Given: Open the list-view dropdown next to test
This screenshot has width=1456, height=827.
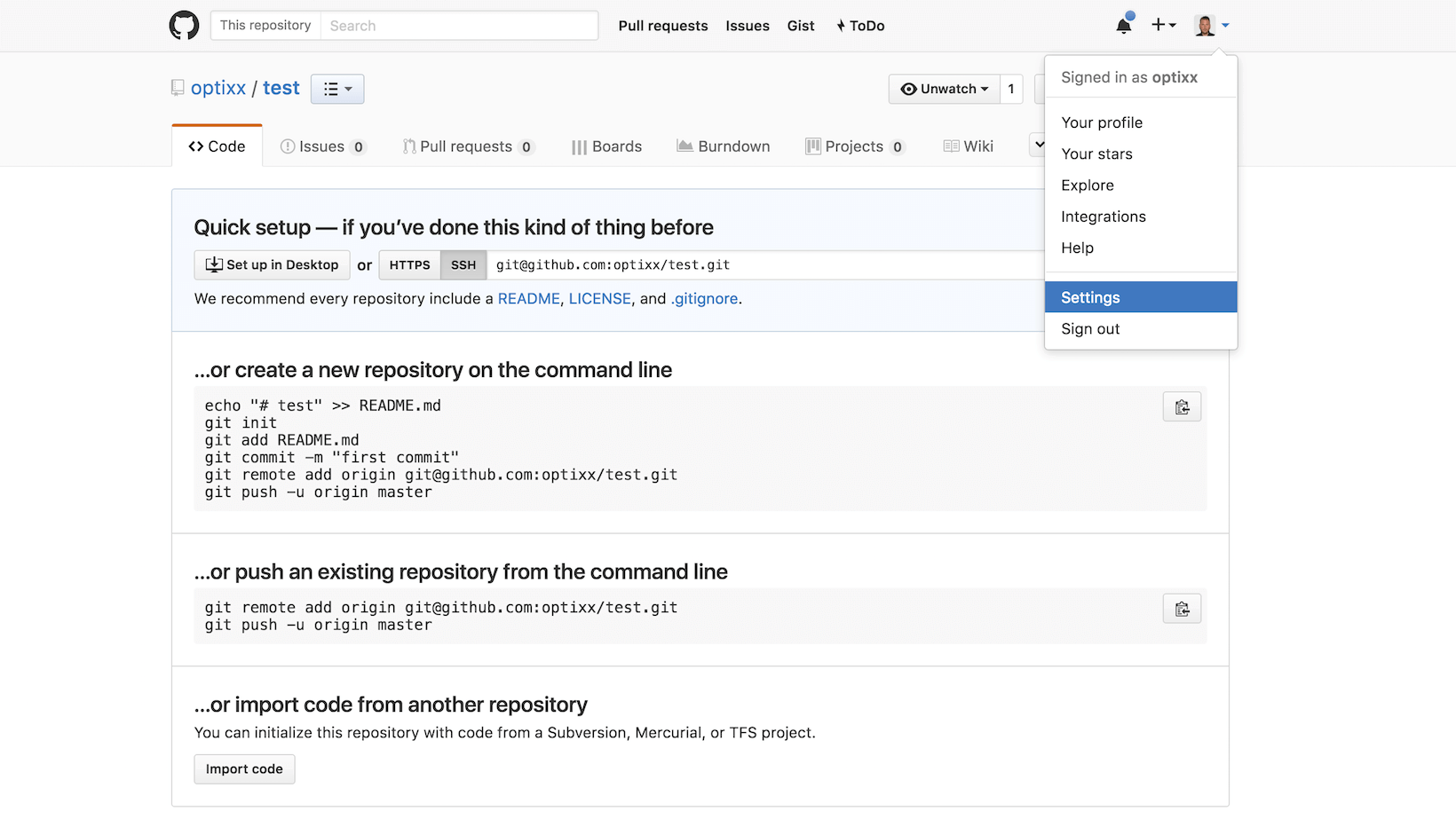Looking at the screenshot, I should coord(337,89).
